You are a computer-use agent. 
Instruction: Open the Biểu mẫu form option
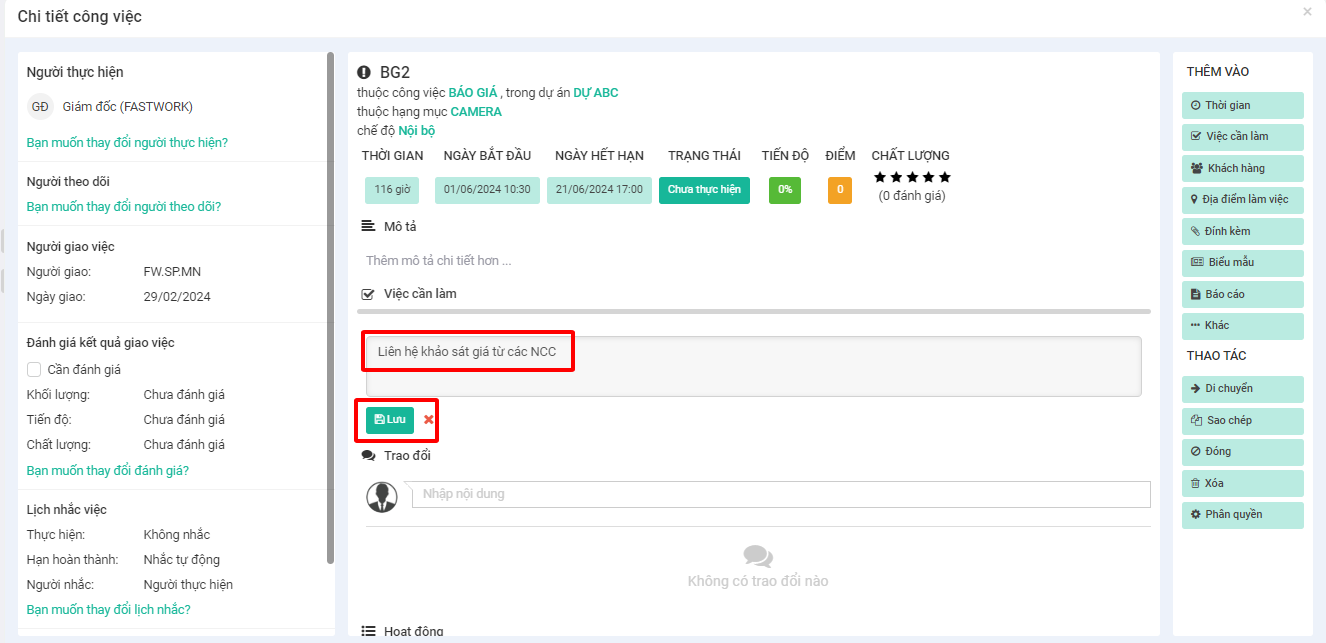[1242, 262]
